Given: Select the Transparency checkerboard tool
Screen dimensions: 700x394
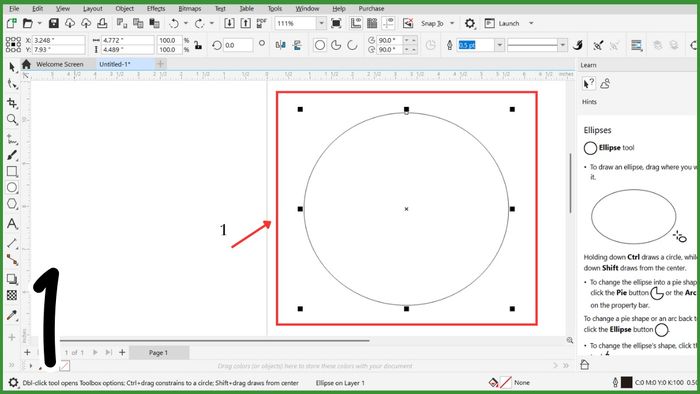Looking at the screenshot, I should [x=12, y=295].
